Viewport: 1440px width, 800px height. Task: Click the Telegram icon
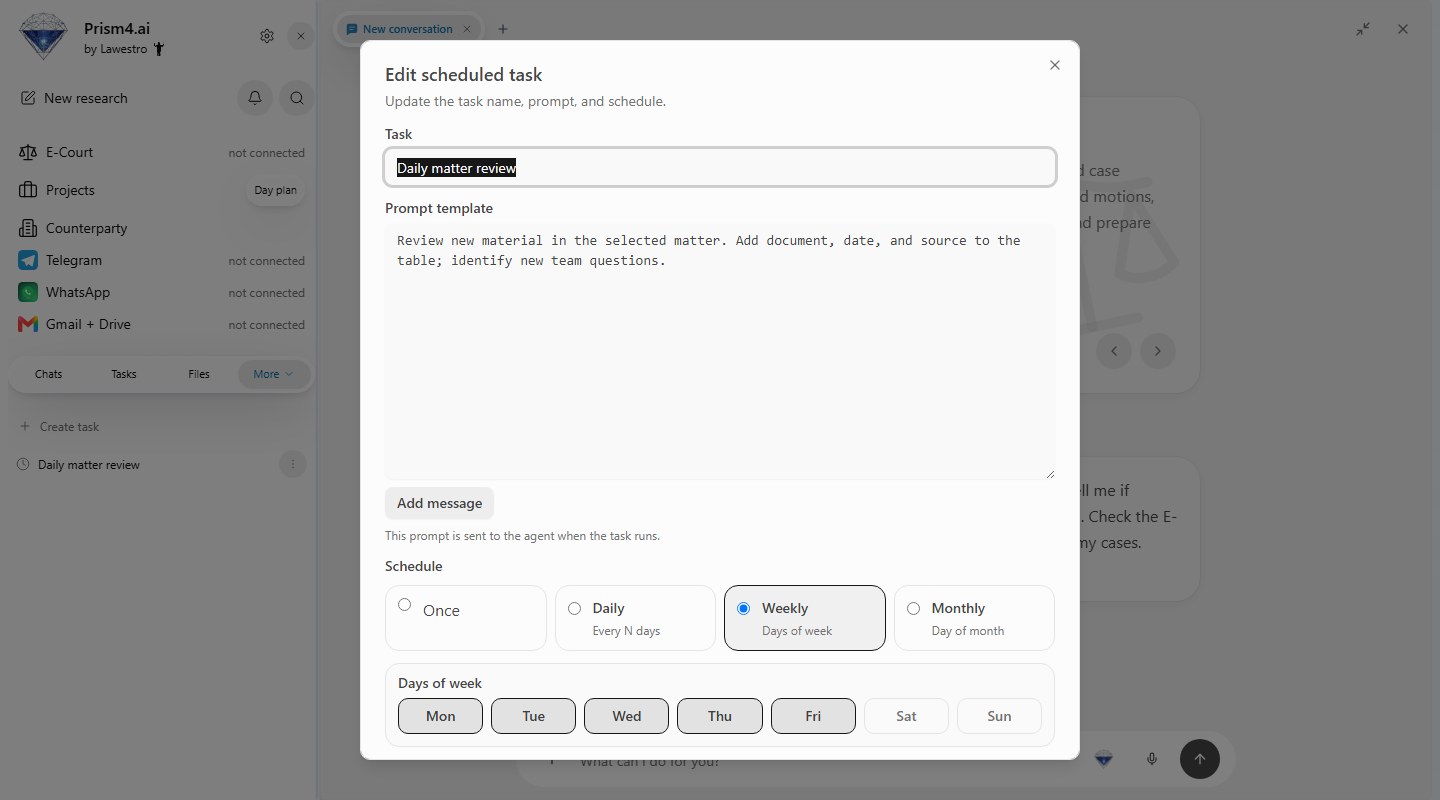click(28, 260)
